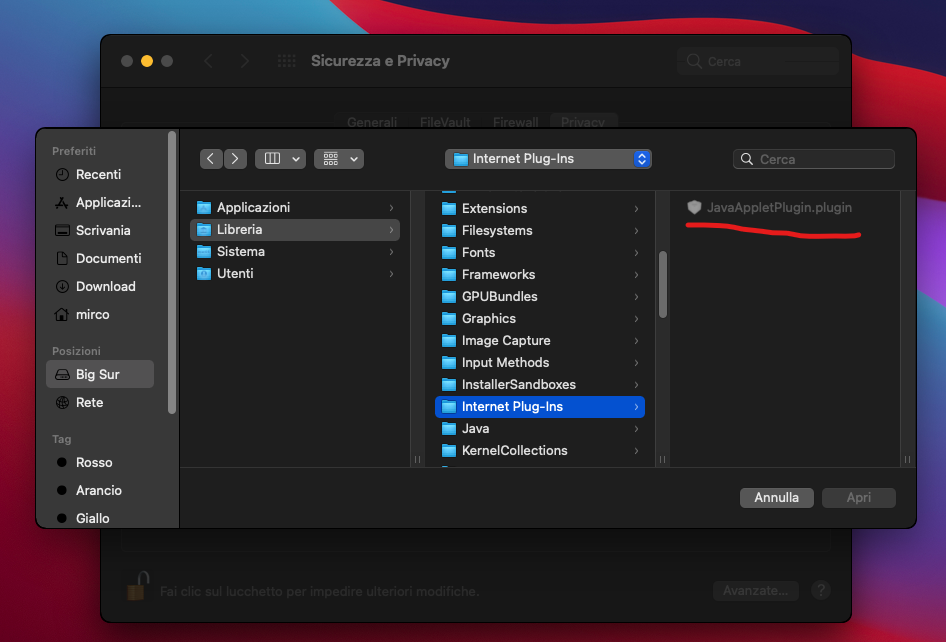The image size is (946, 642).
Task: Expand the Java folder chevron
Action: point(636,429)
